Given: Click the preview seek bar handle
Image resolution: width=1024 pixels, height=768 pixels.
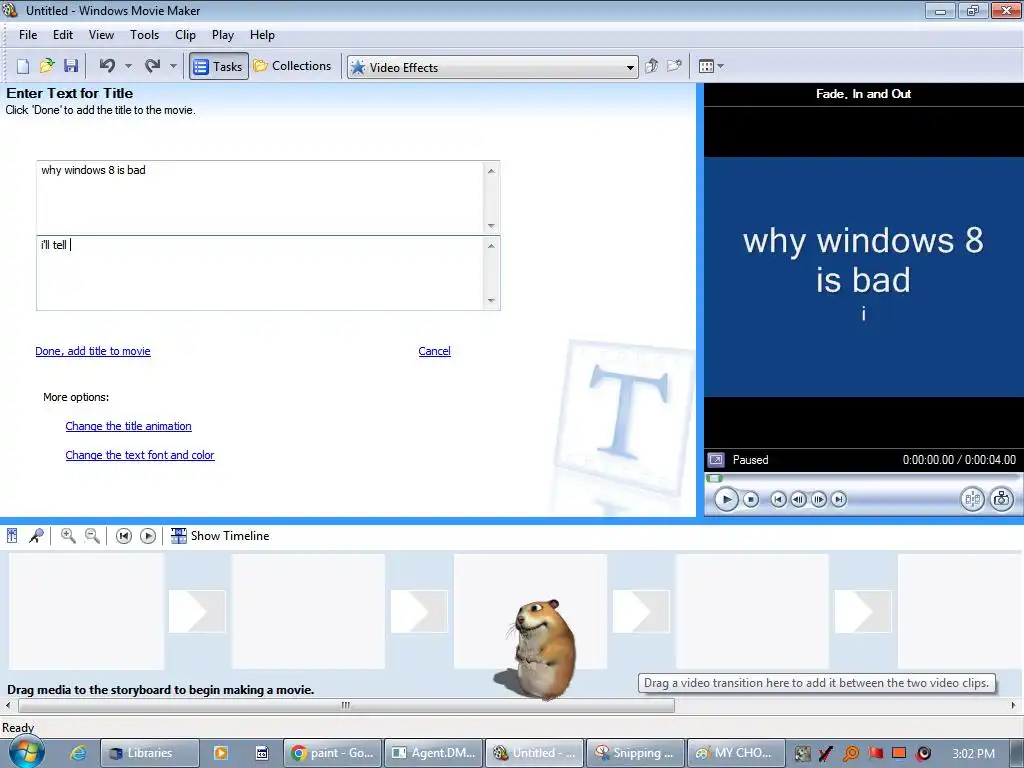Looking at the screenshot, I should (714, 479).
